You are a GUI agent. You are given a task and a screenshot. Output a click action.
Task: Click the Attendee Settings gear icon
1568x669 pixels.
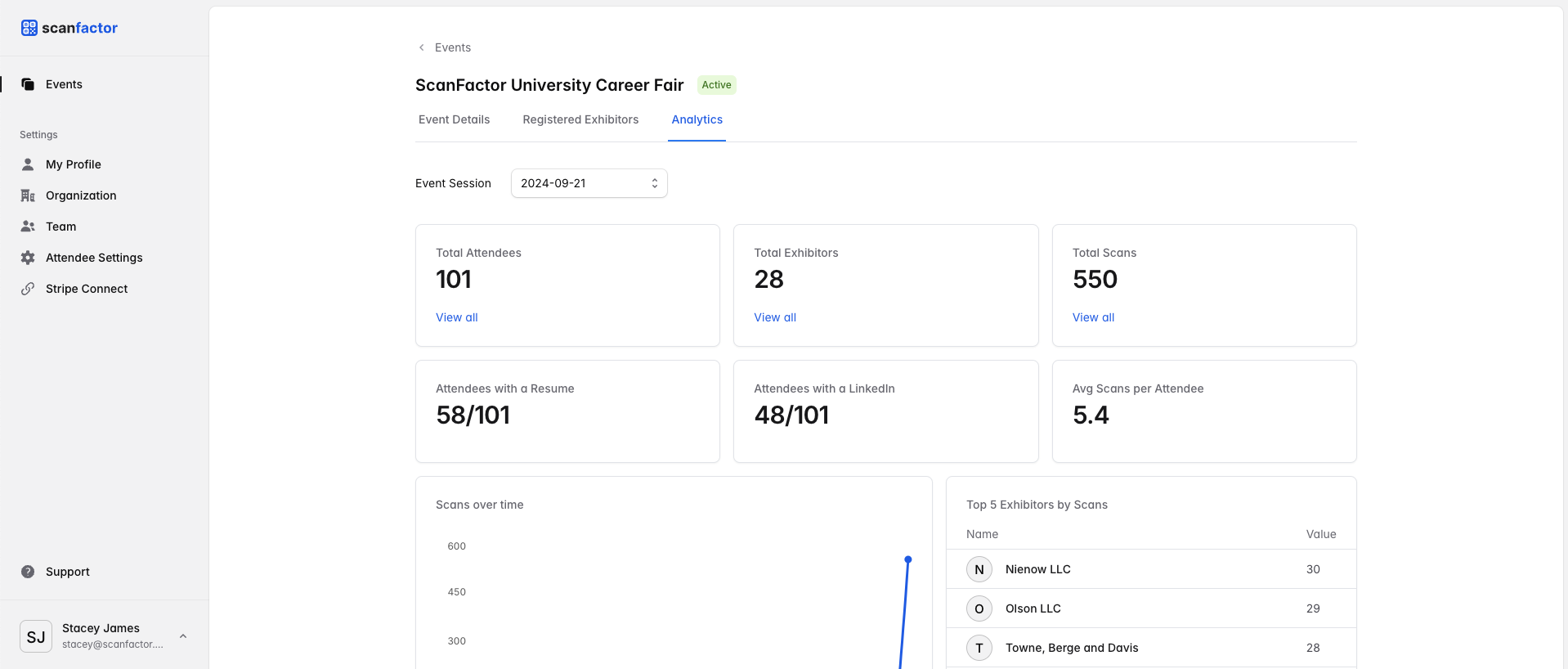point(28,258)
